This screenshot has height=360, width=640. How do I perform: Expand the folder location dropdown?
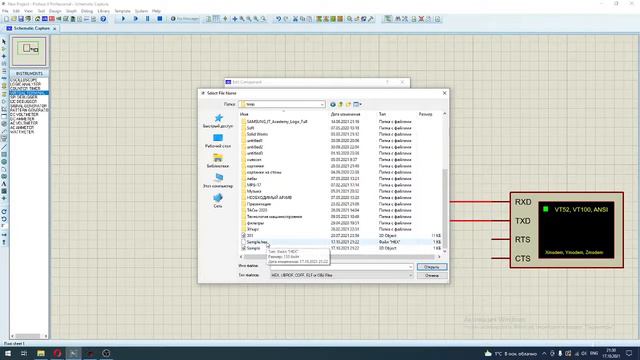click(322, 104)
